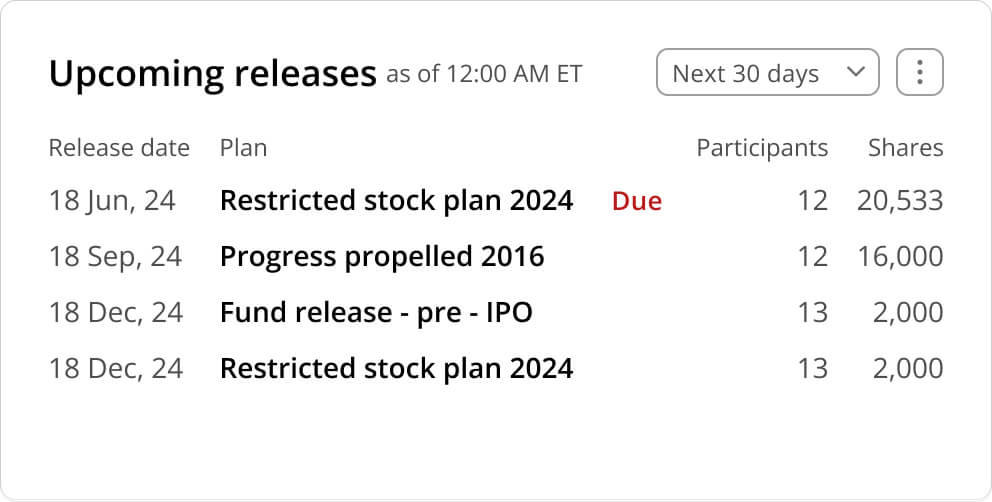Open the Fund release - pre - IPO plan
The image size is (992, 502).
click(376, 313)
